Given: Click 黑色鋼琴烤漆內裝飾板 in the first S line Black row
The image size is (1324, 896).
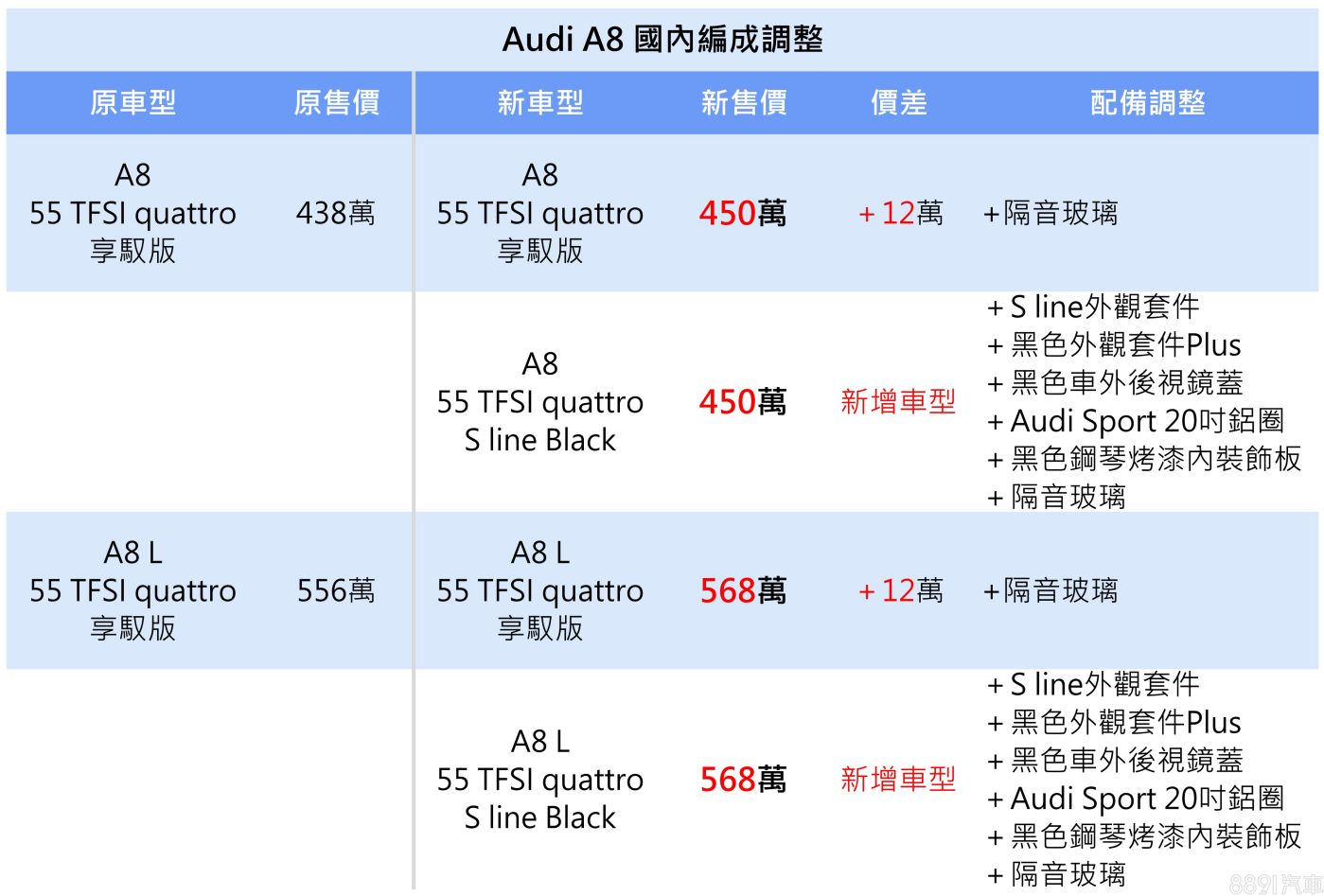Looking at the screenshot, I should tap(1155, 459).
